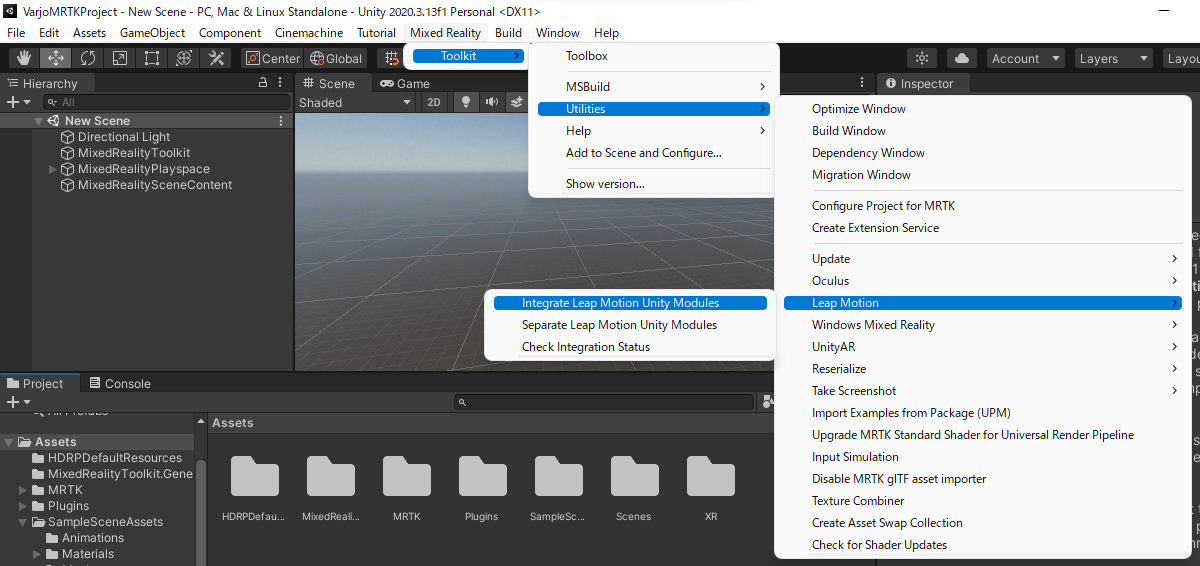The height and width of the screenshot is (566, 1200).
Task: Open Hierarchy panel options menu
Action: coord(280,83)
